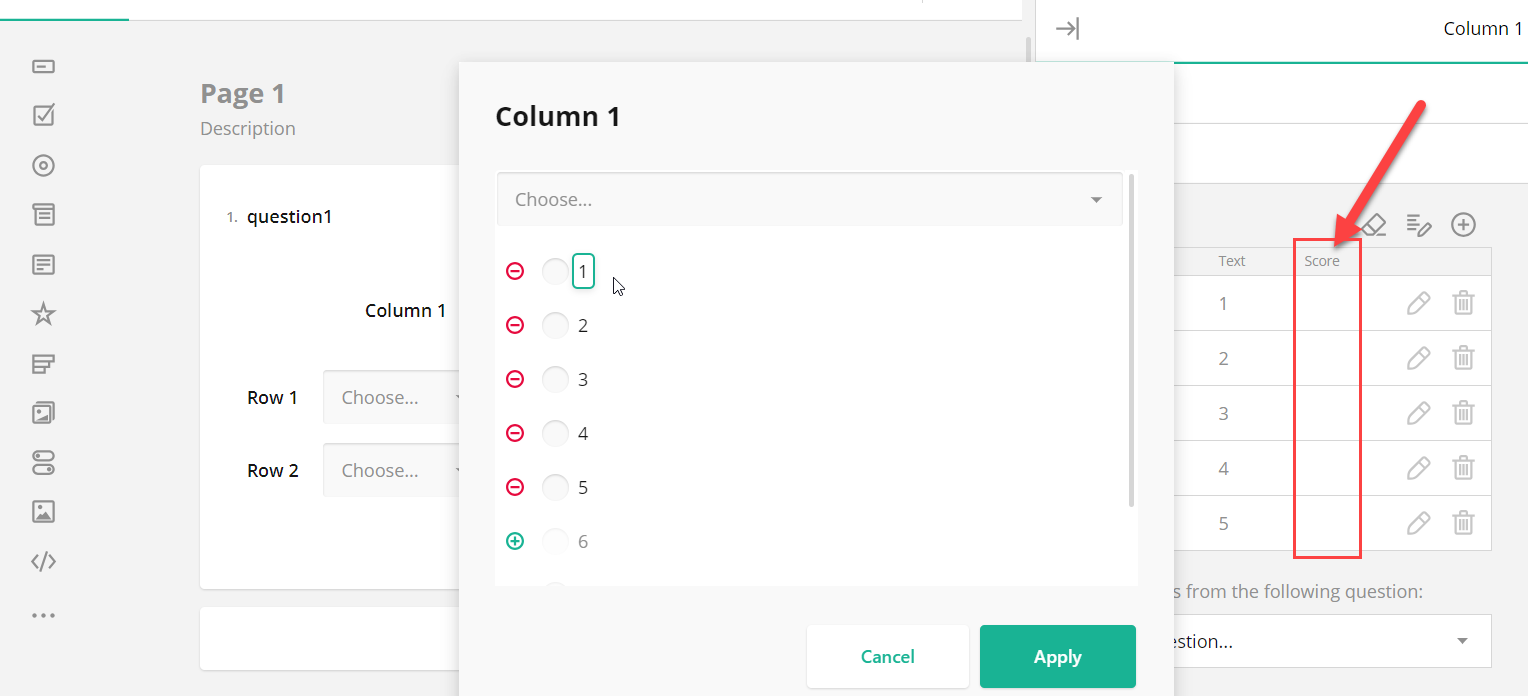The image size is (1528, 696).
Task: Open the Choose dropdown in the modal
Action: coord(810,199)
